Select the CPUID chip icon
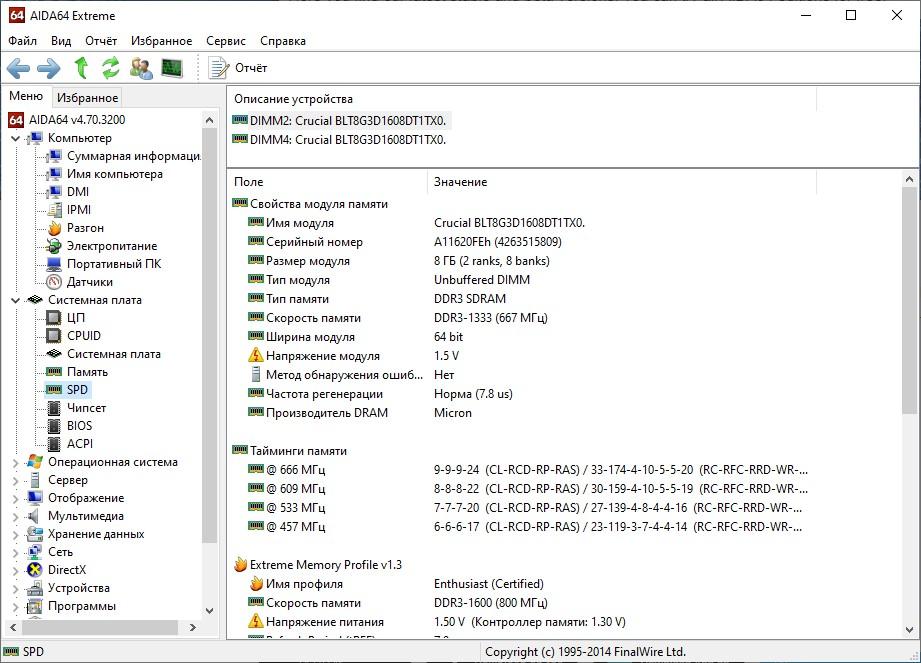 [54, 336]
